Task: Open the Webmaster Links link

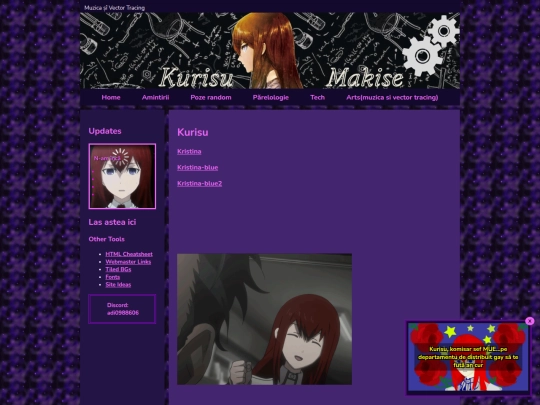Action: click(128, 262)
